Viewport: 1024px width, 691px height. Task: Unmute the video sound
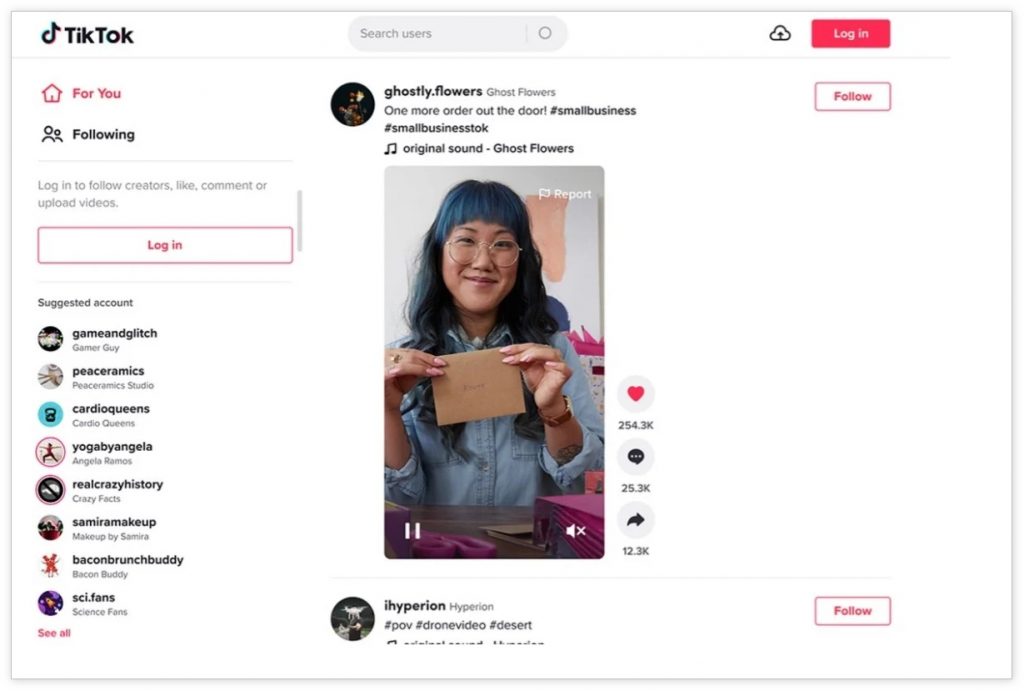pyautogui.click(x=576, y=531)
